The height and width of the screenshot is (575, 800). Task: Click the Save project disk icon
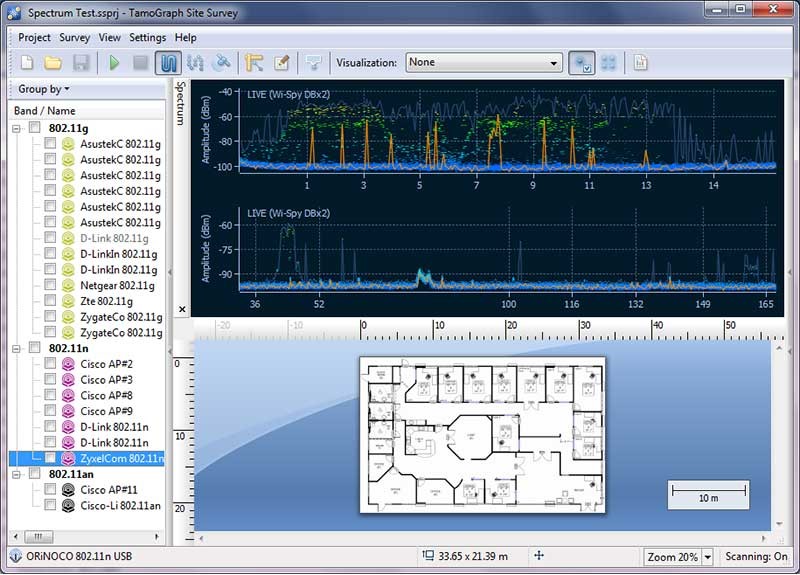point(80,63)
